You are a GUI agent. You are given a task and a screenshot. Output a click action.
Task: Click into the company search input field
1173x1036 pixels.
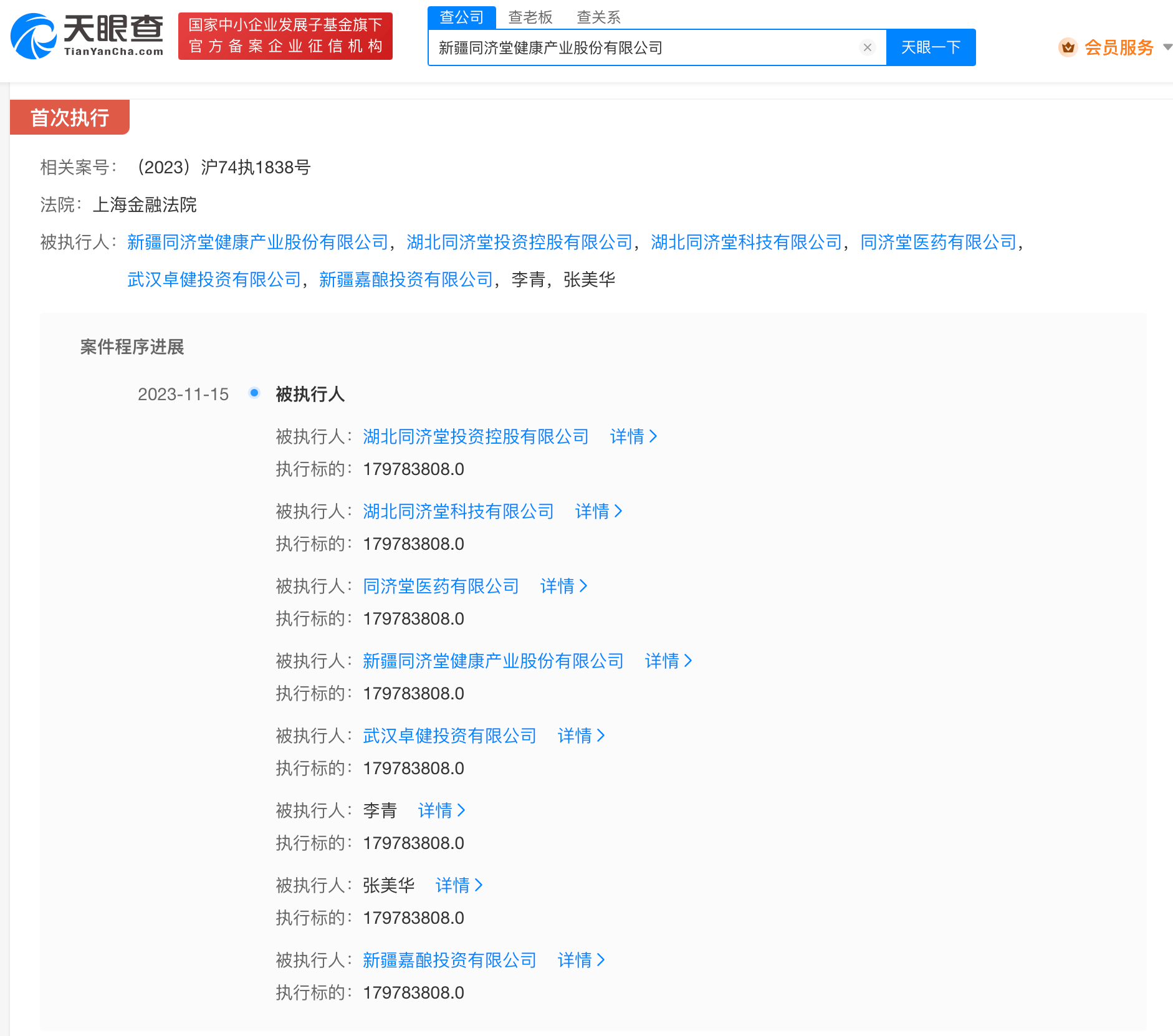(x=642, y=47)
